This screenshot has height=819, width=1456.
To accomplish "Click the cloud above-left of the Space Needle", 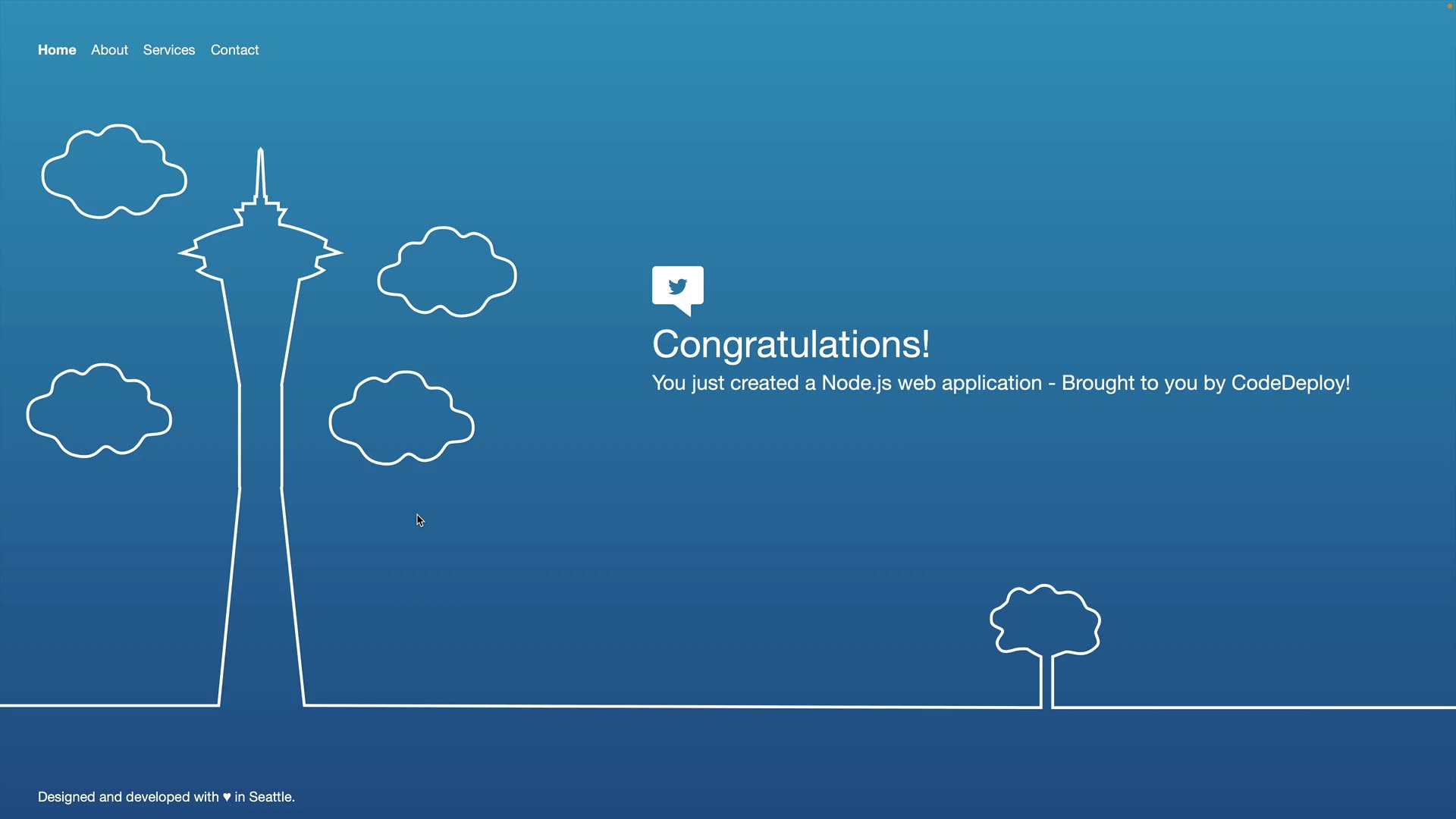I will [114, 172].
